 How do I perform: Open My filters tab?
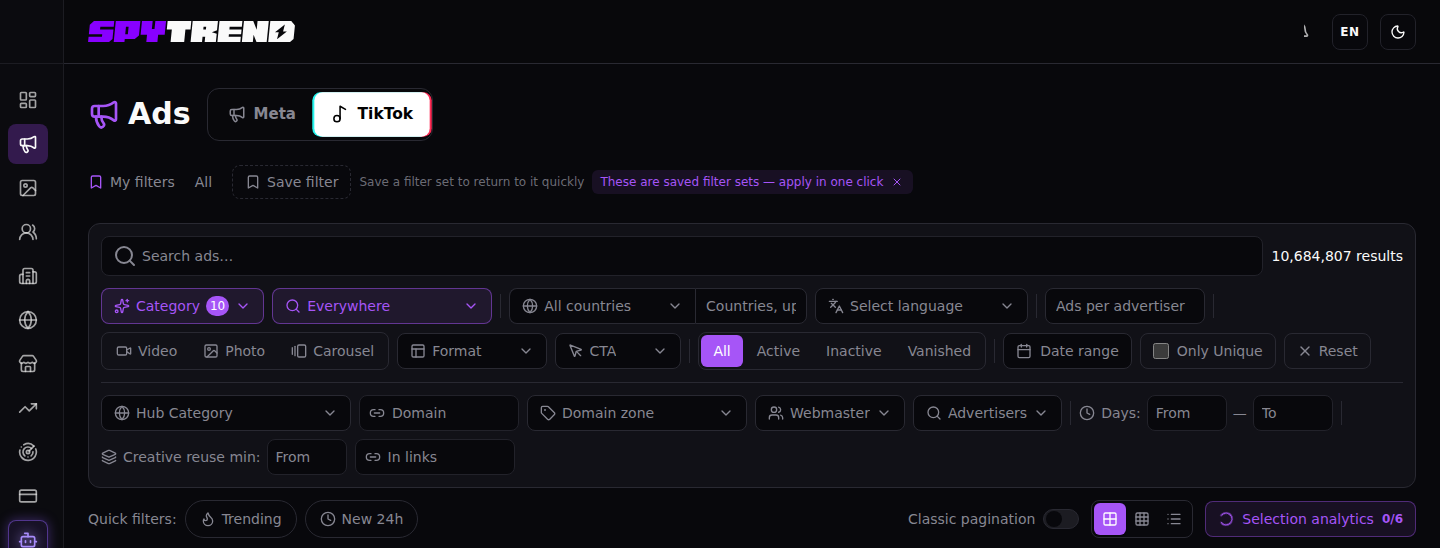(132, 182)
